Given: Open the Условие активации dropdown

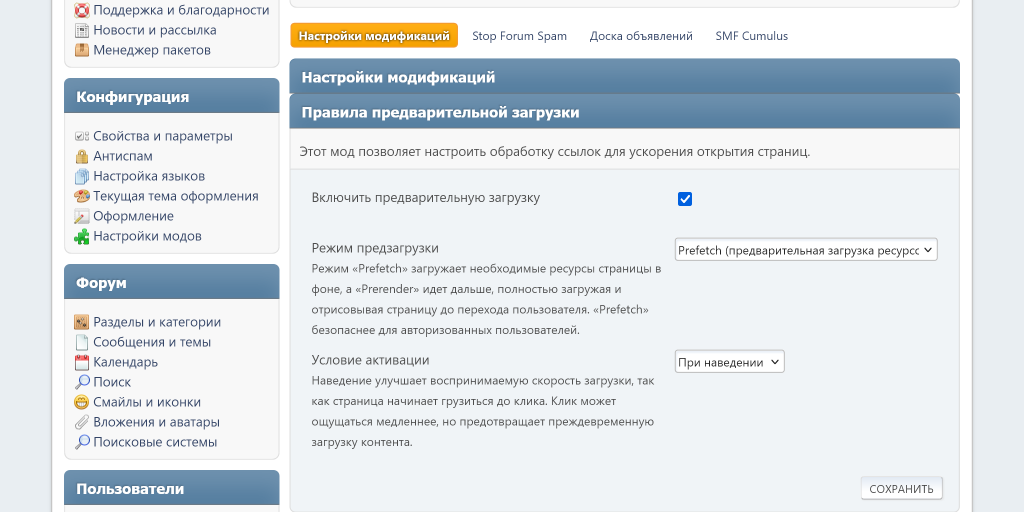Looking at the screenshot, I should pyautogui.click(x=729, y=362).
